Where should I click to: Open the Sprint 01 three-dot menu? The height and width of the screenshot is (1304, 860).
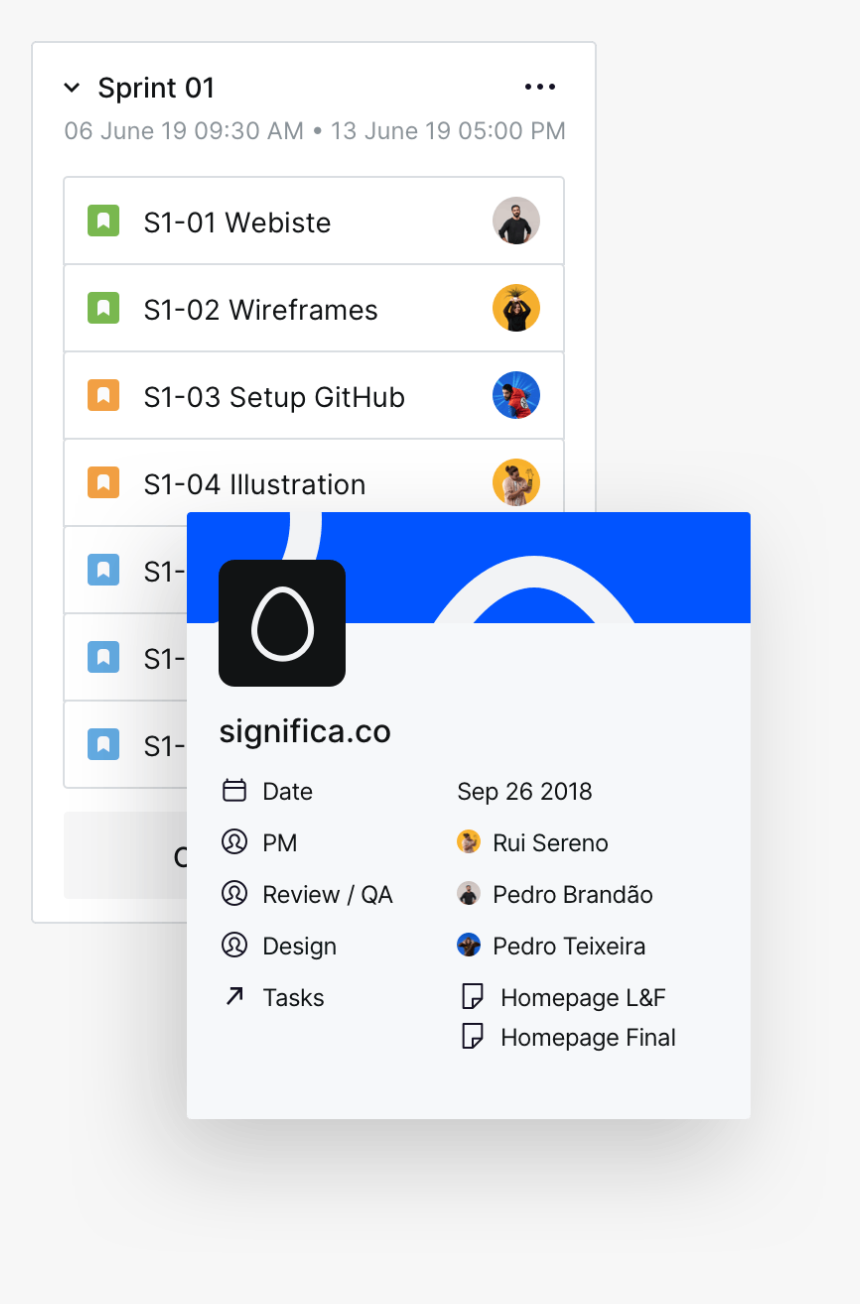pyautogui.click(x=540, y=87)
